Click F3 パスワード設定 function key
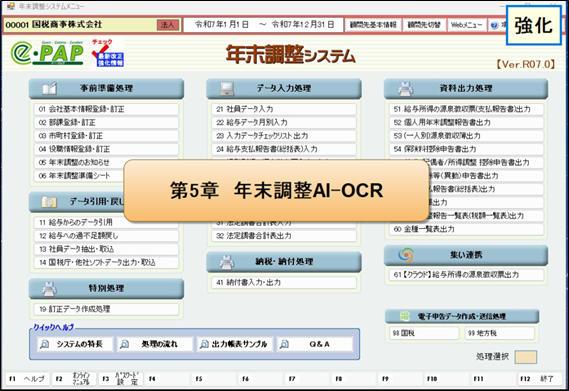The width and height of the screenshot is (569, 391). coord(120,379)
